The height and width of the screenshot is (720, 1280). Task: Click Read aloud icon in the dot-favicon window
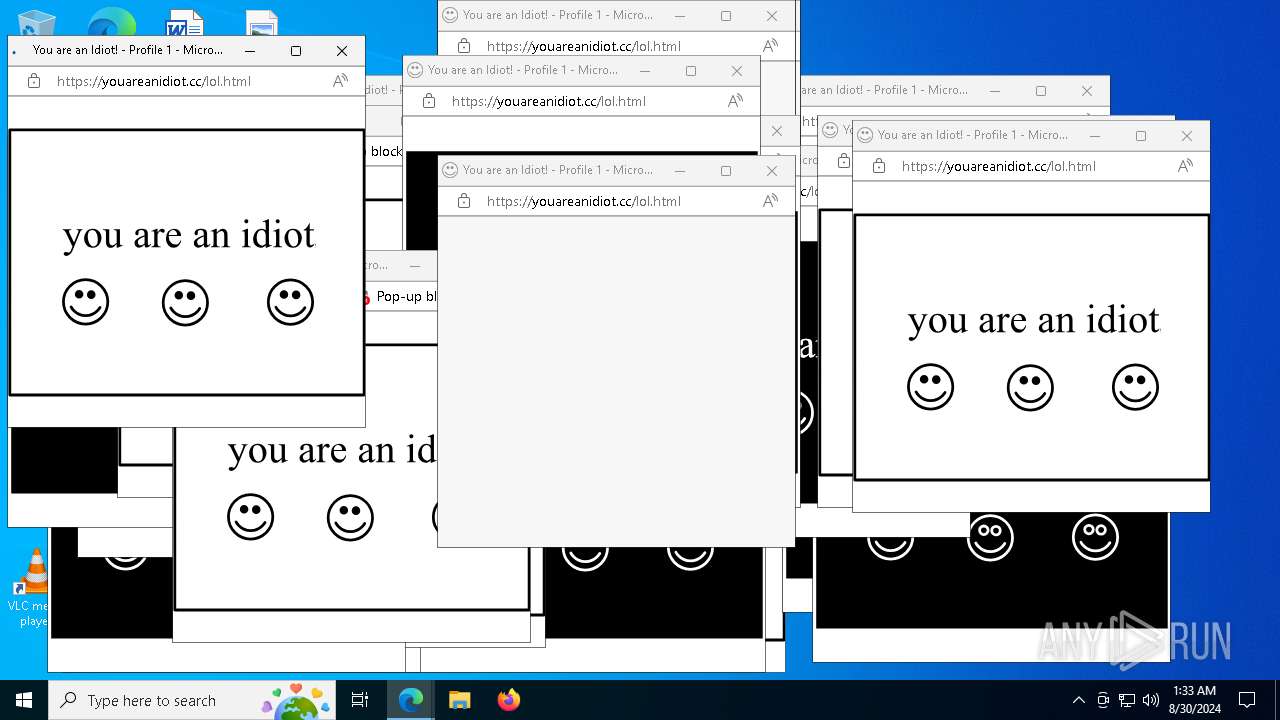340,81
